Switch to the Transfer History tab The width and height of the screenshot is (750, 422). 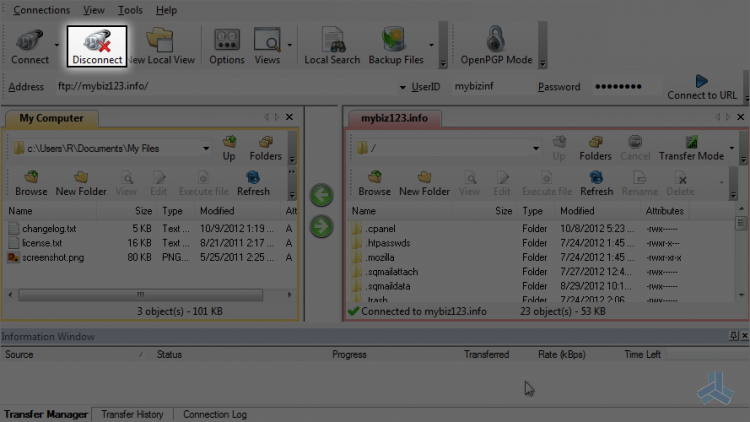coord(132,414)
